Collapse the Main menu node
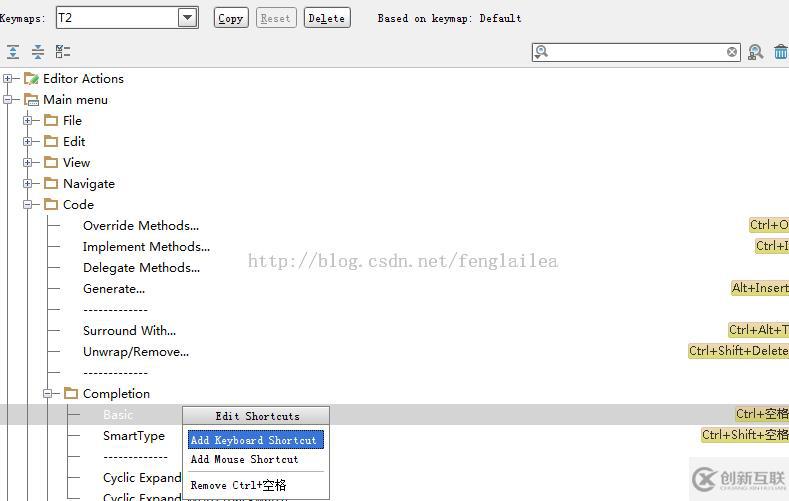789x501 pixels. [x=8, y=100]
